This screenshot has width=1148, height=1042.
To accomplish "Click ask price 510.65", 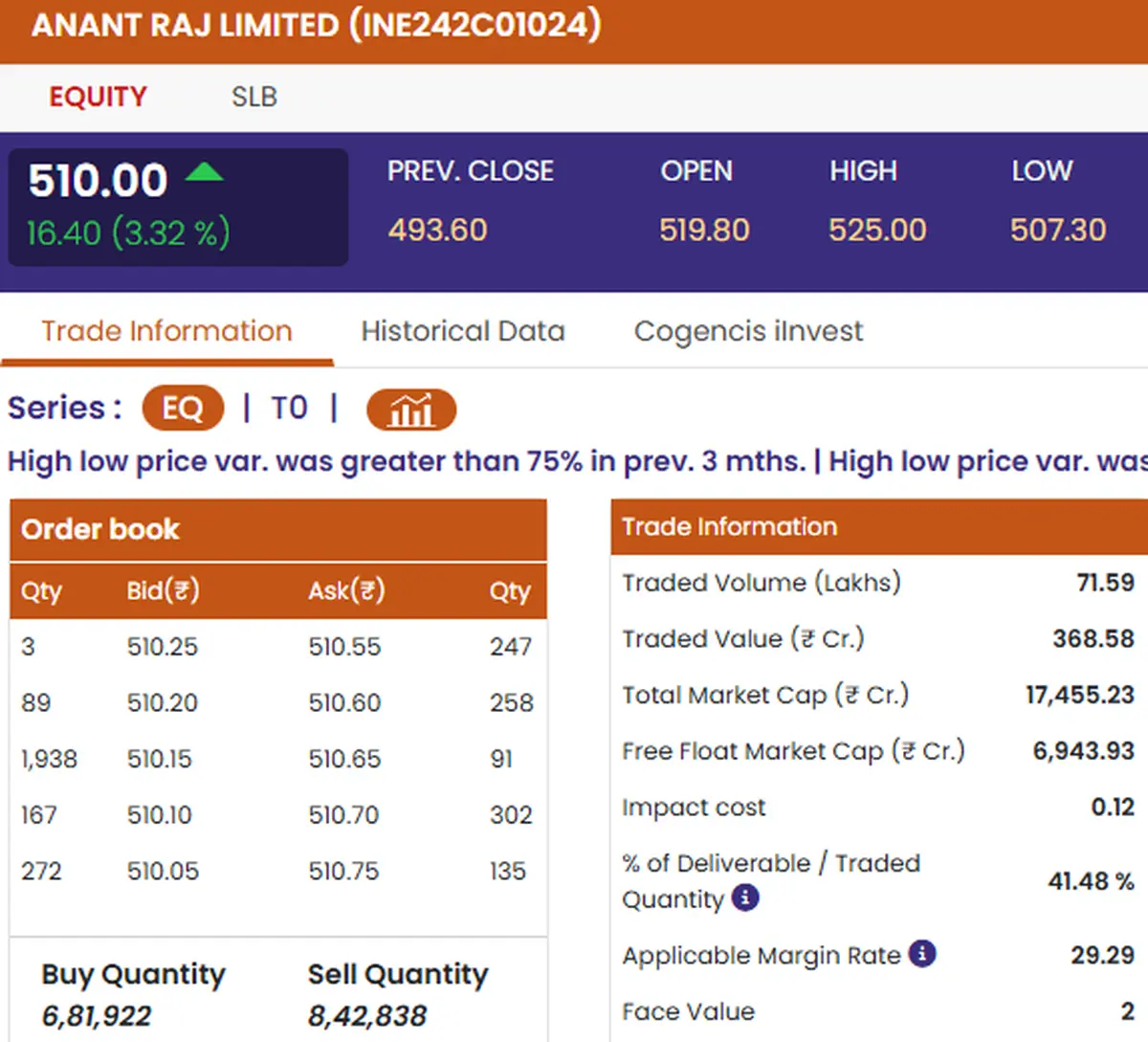I will 344,759.
